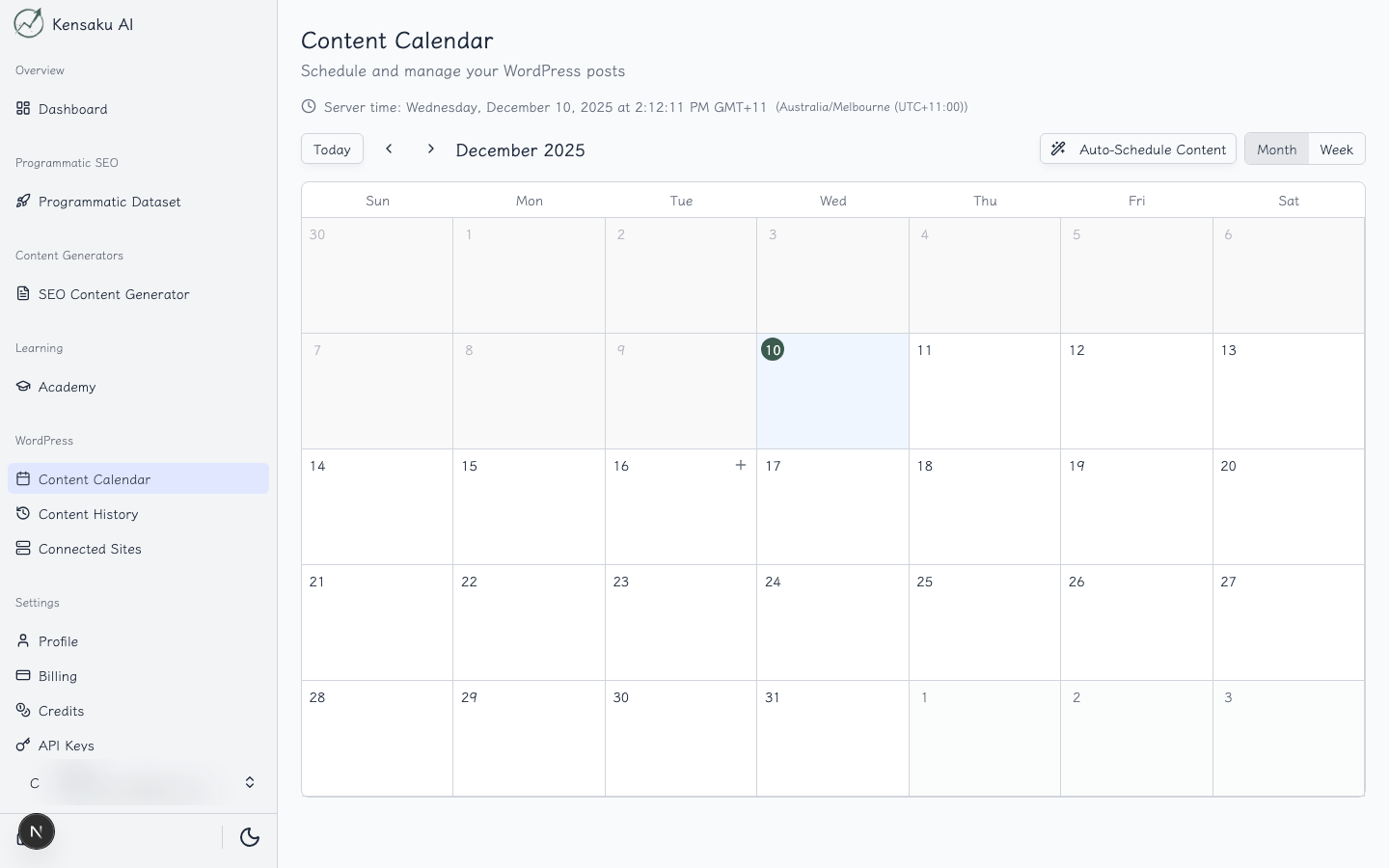This screenshot has height=868, width=1389.
Task: Go to next month with right chevron
Action: (431, 149)
